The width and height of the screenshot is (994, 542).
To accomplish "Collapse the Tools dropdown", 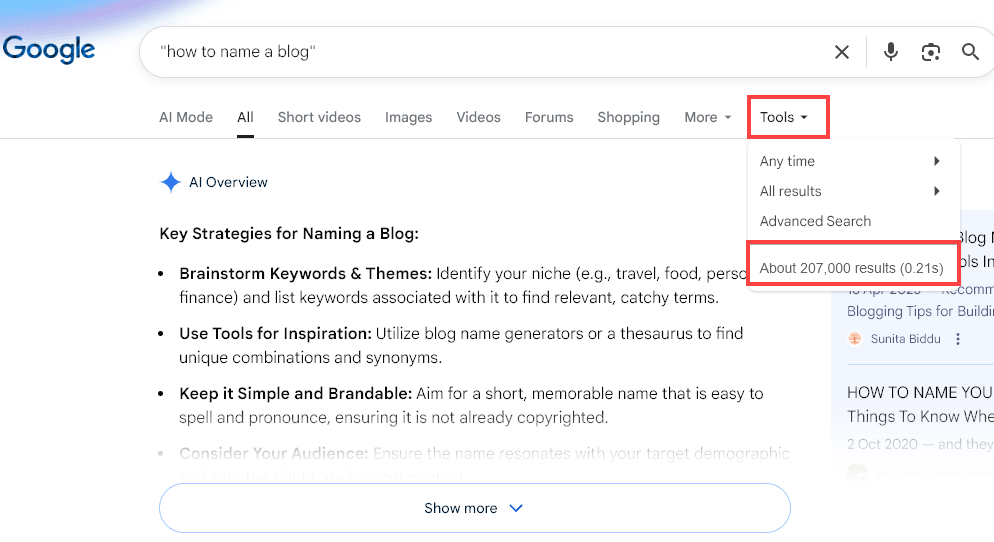I will click(783, 117).
